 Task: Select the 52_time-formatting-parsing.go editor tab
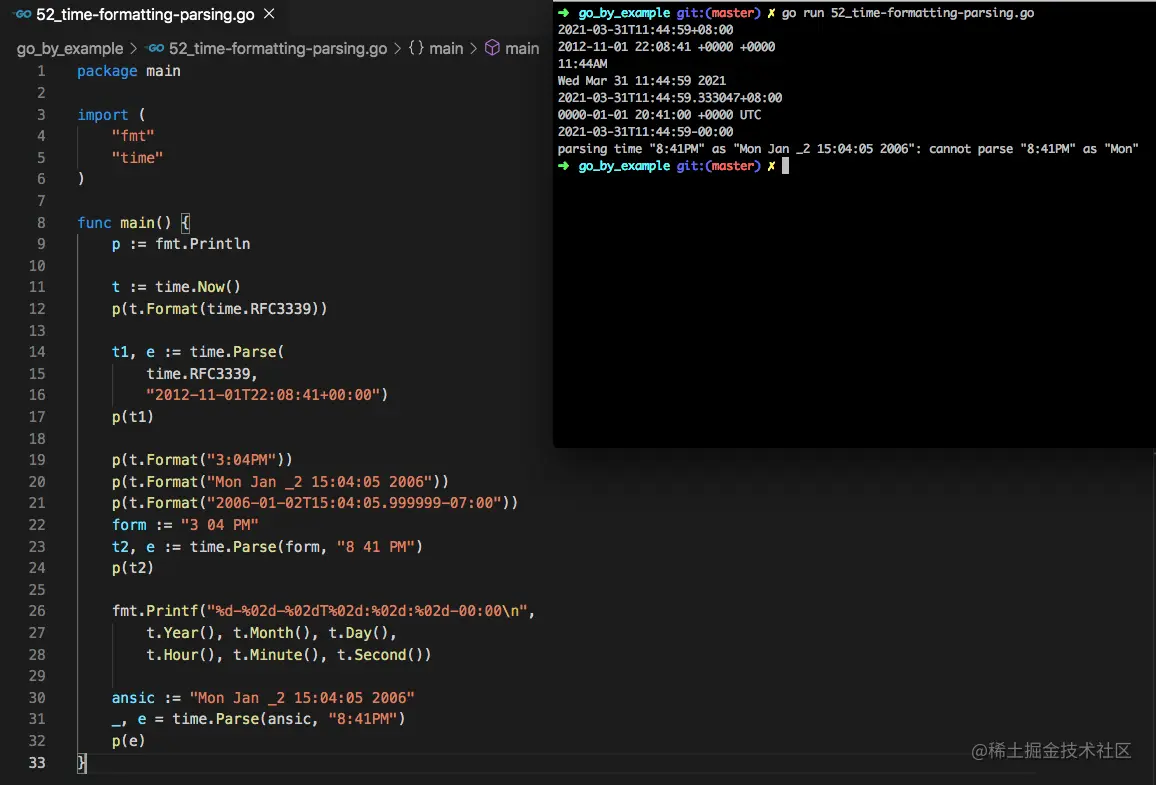pyautogui.click(x=144, y=14)
